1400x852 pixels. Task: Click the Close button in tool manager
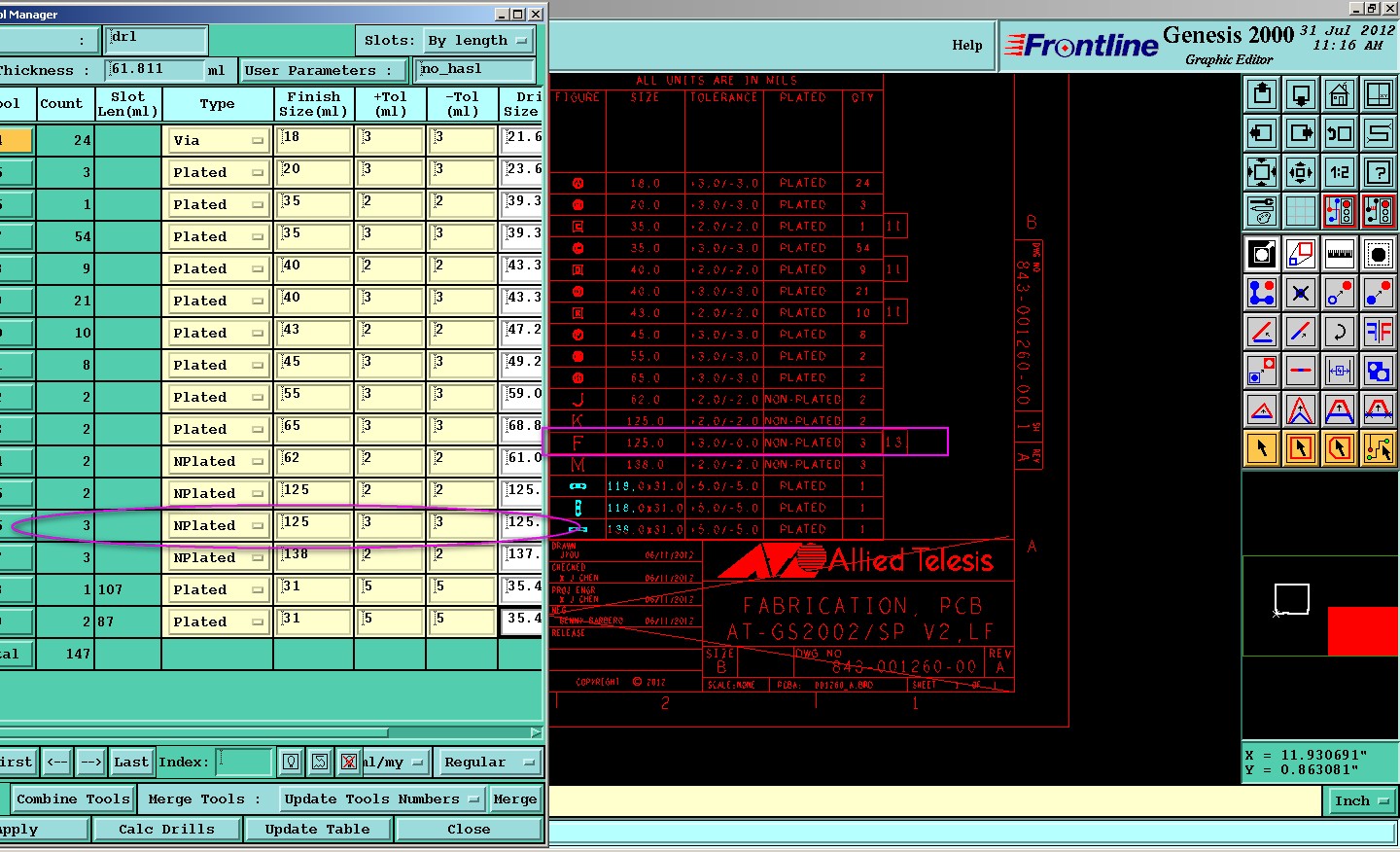pos(469,830)
